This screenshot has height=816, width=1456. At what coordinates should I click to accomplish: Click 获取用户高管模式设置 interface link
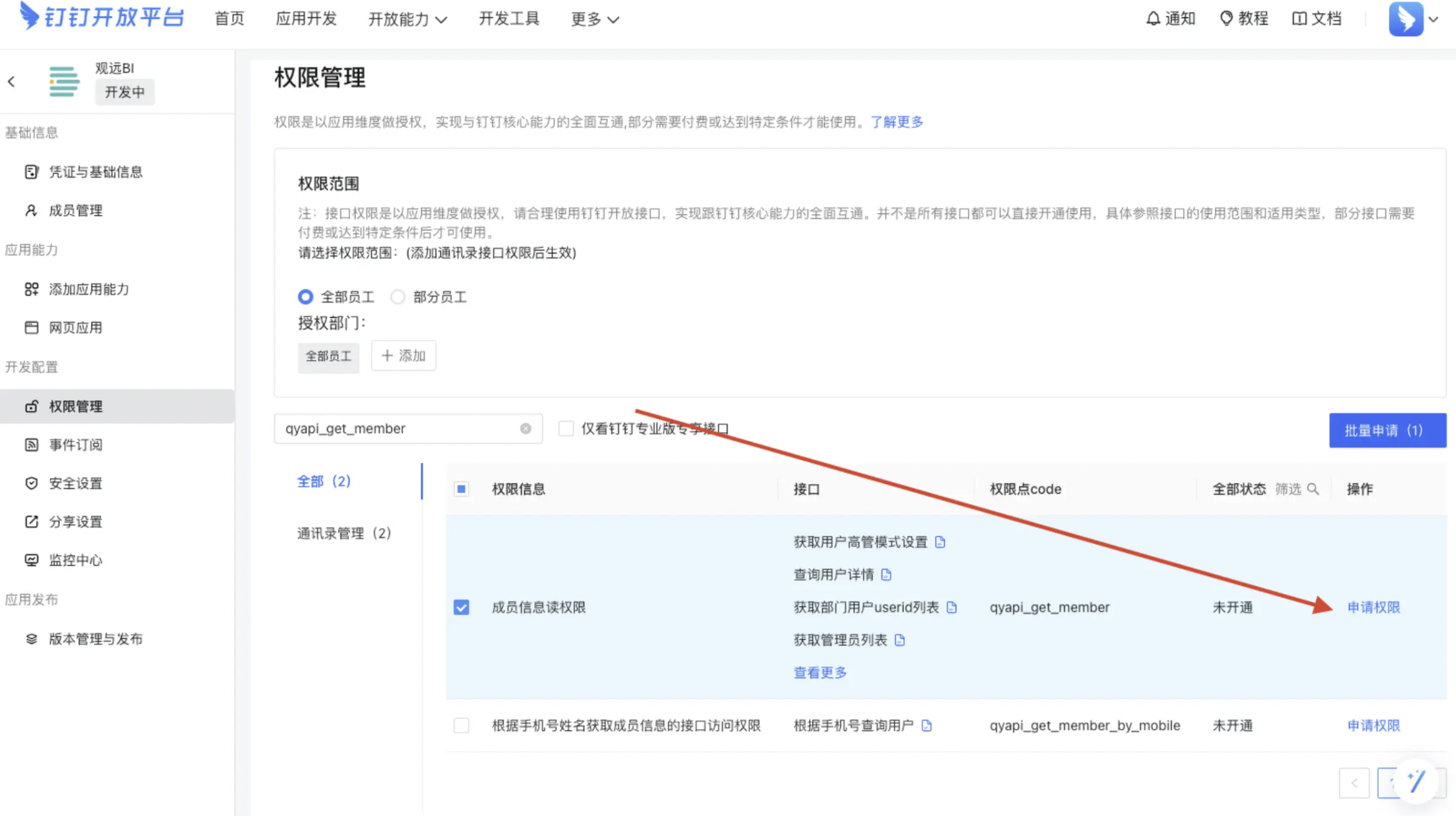click(x=860, y=542)
